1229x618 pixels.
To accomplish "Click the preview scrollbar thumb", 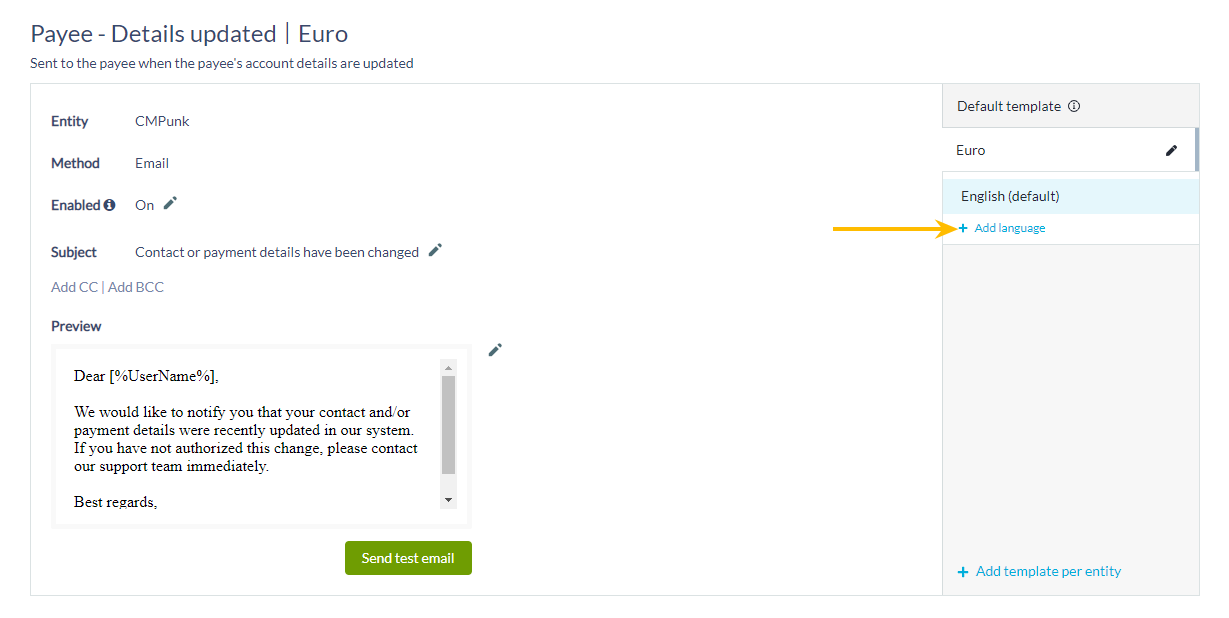I will 448,425.
